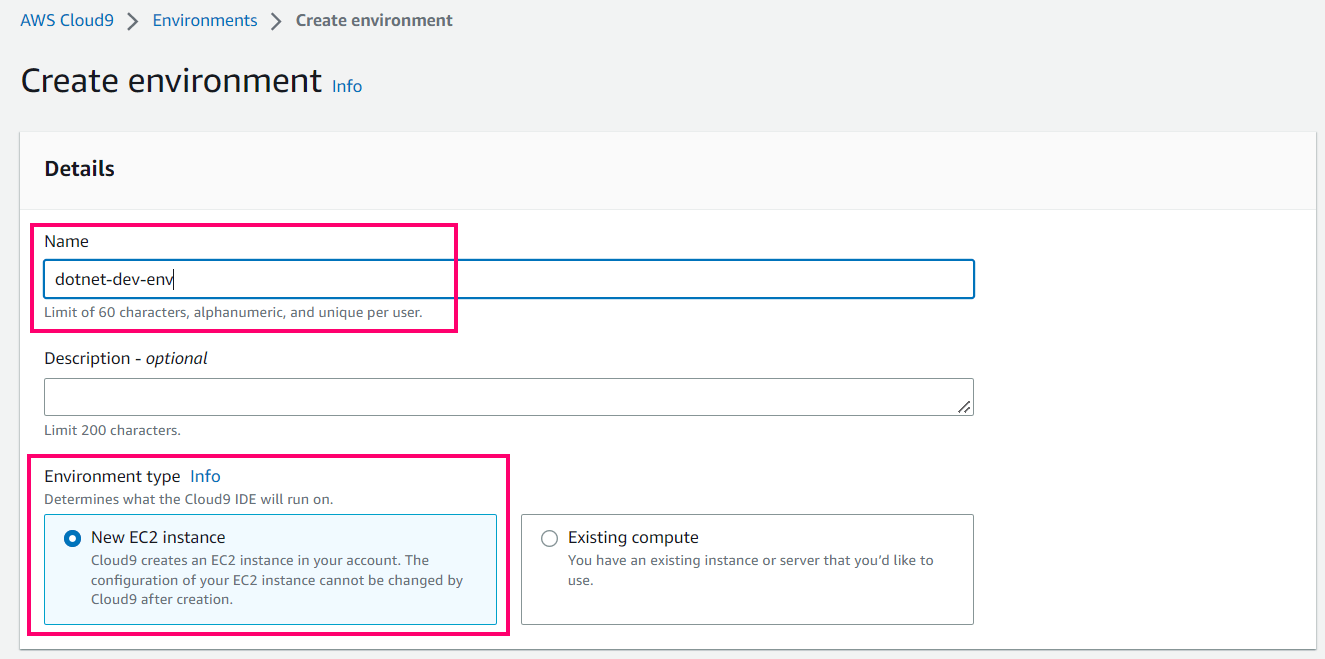
Task: Click the Create environment breadcrumb label
Action: [373, 19]
